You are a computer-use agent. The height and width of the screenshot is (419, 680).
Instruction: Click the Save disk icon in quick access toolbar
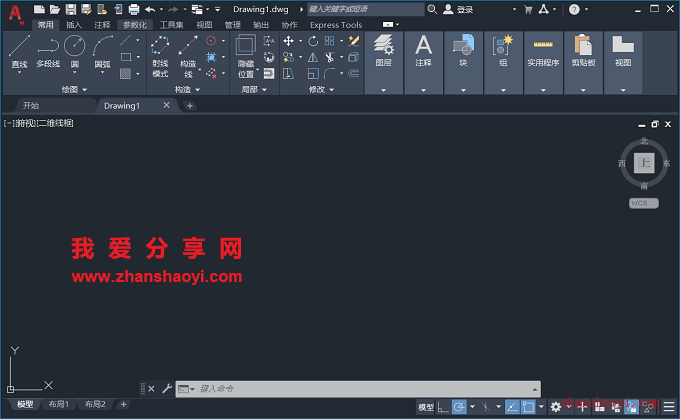tap(71, 9)
